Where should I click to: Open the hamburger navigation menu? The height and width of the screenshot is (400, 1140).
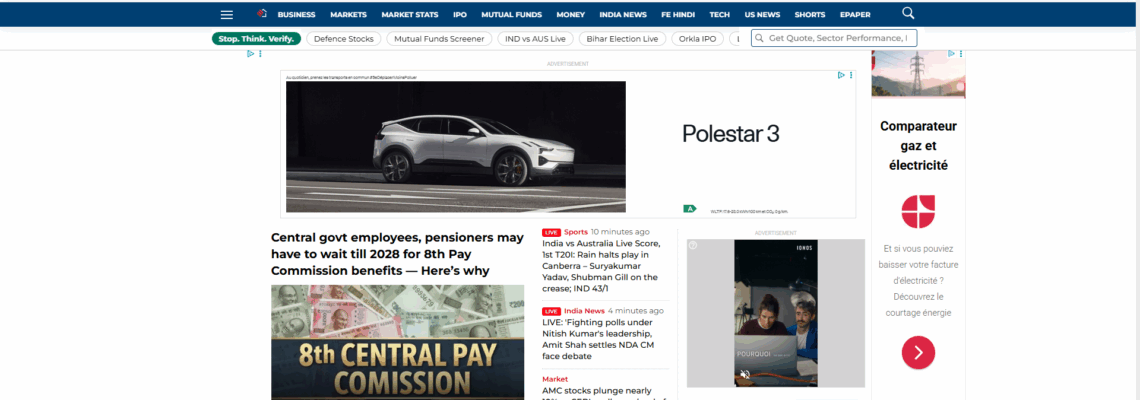click(x=227, y=14)
